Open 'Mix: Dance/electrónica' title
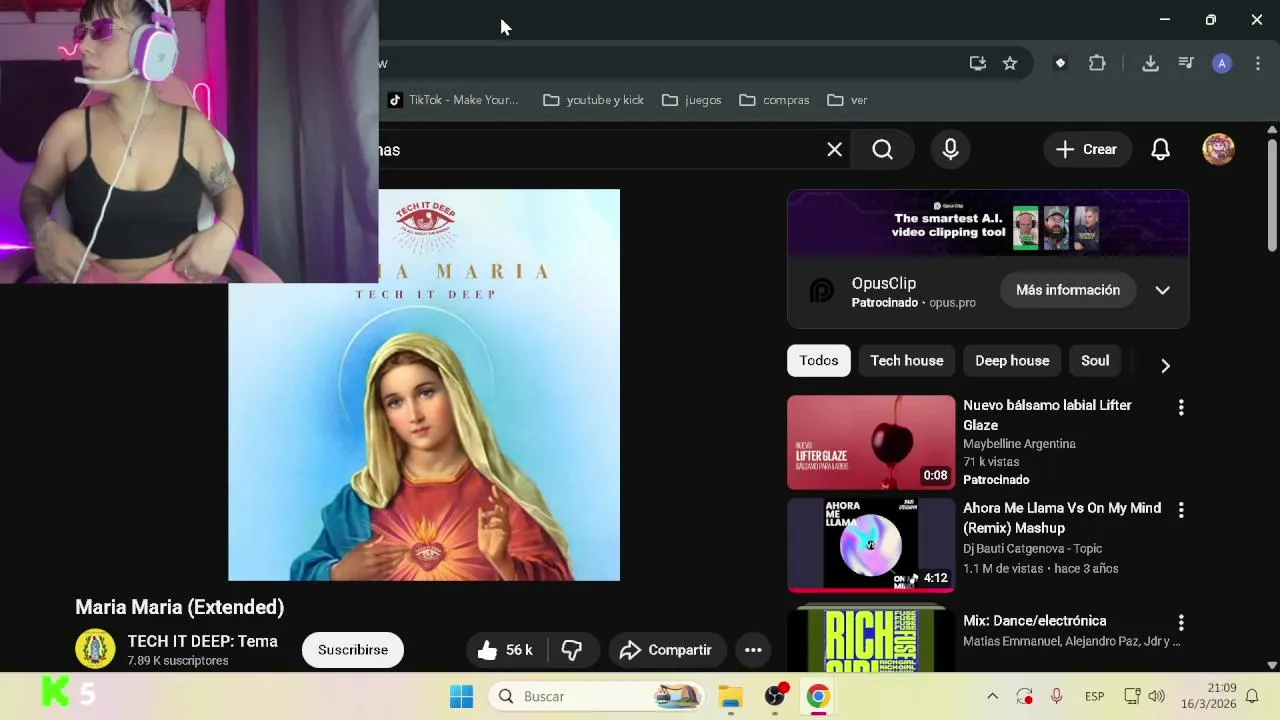The image size is (1280, 720). (x=1034, y=621)
